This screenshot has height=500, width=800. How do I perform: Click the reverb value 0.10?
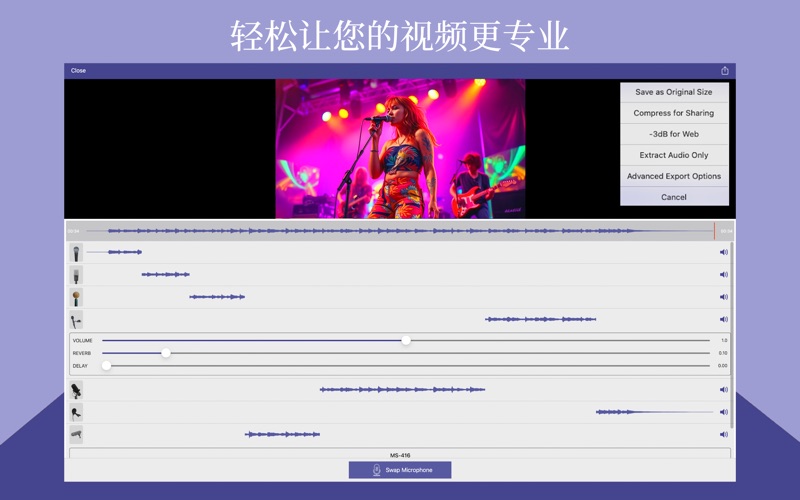723,353
